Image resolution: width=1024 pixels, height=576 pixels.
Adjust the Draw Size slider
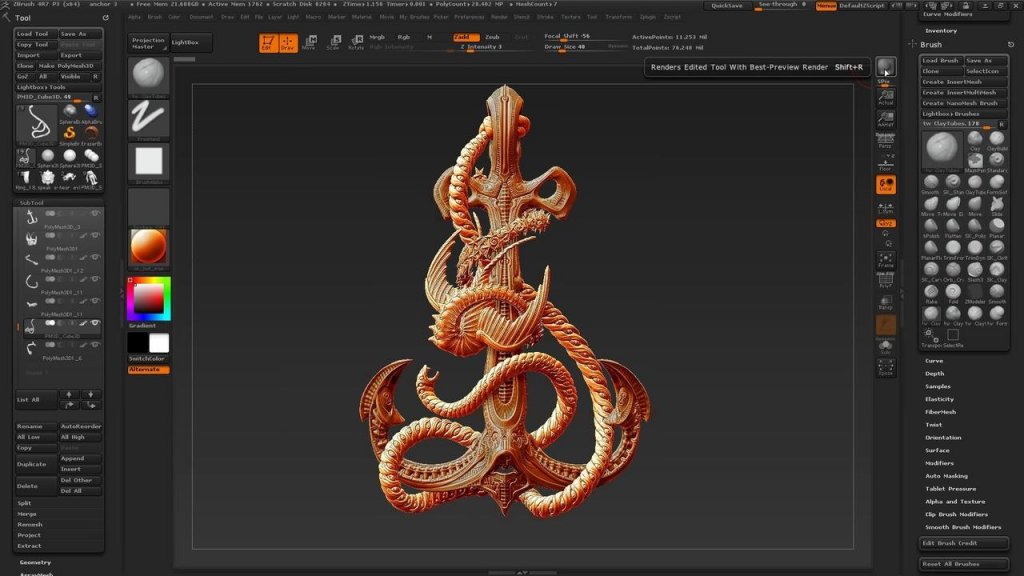point(584,47)
